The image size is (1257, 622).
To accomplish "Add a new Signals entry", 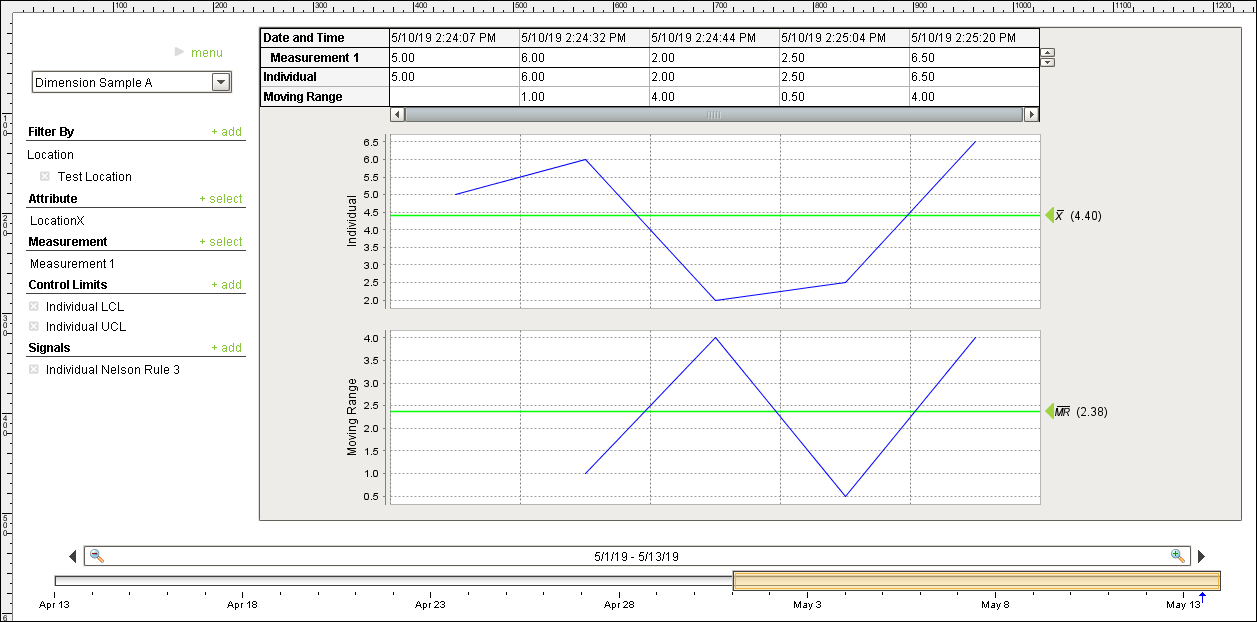I will coord(226,348).
